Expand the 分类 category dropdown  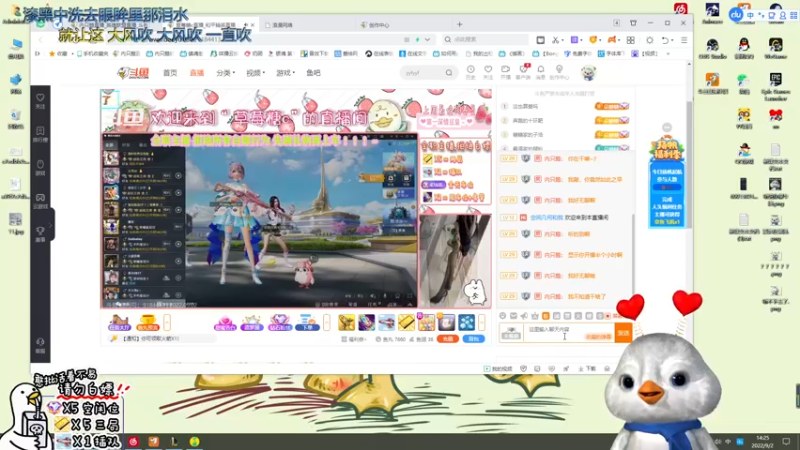point(225,73)
